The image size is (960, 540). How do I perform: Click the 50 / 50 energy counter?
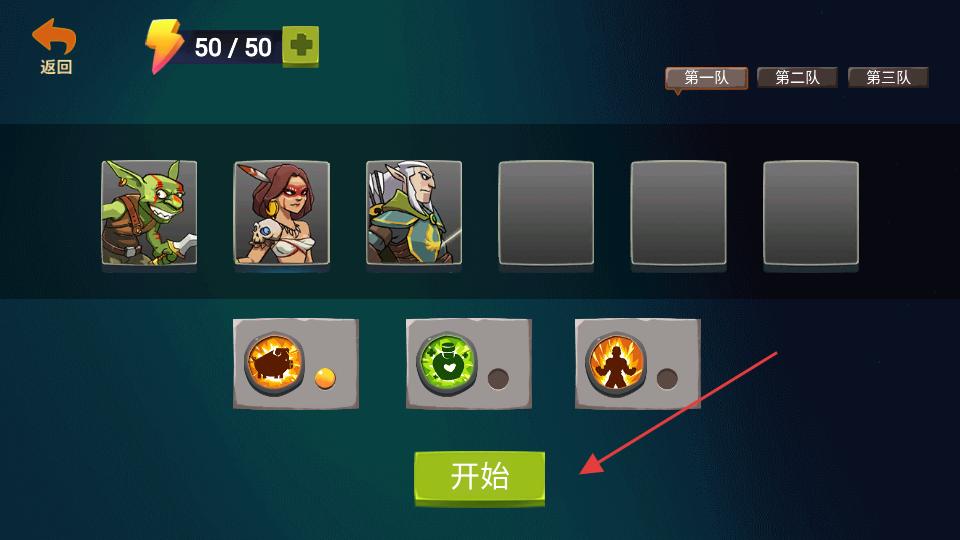point(233,48)
